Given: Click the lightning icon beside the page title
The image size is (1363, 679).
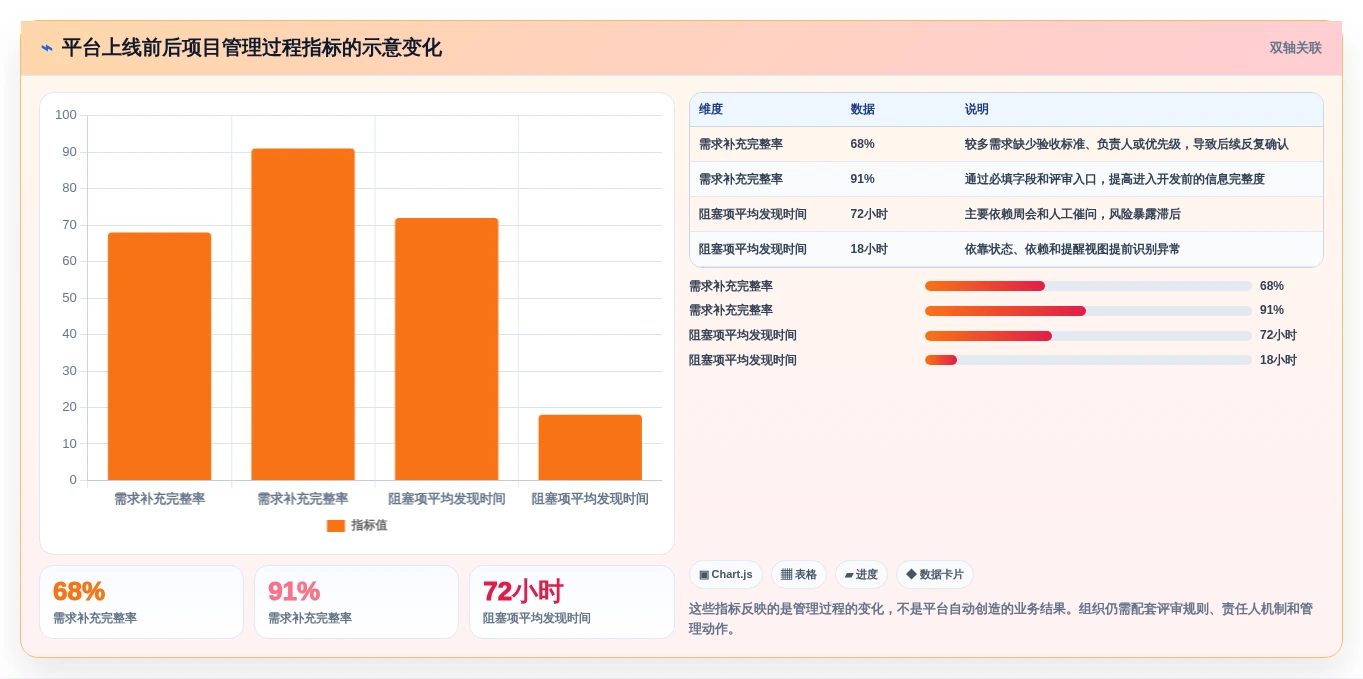Looking at the screenshot, I should (x=47, y=48).
